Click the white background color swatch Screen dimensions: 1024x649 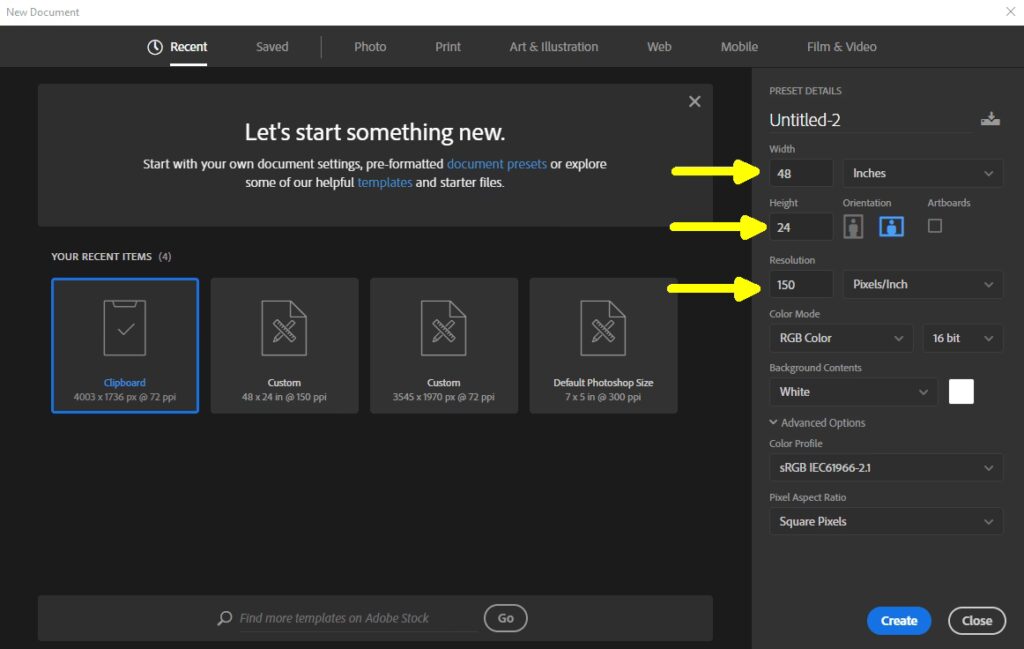961,391
